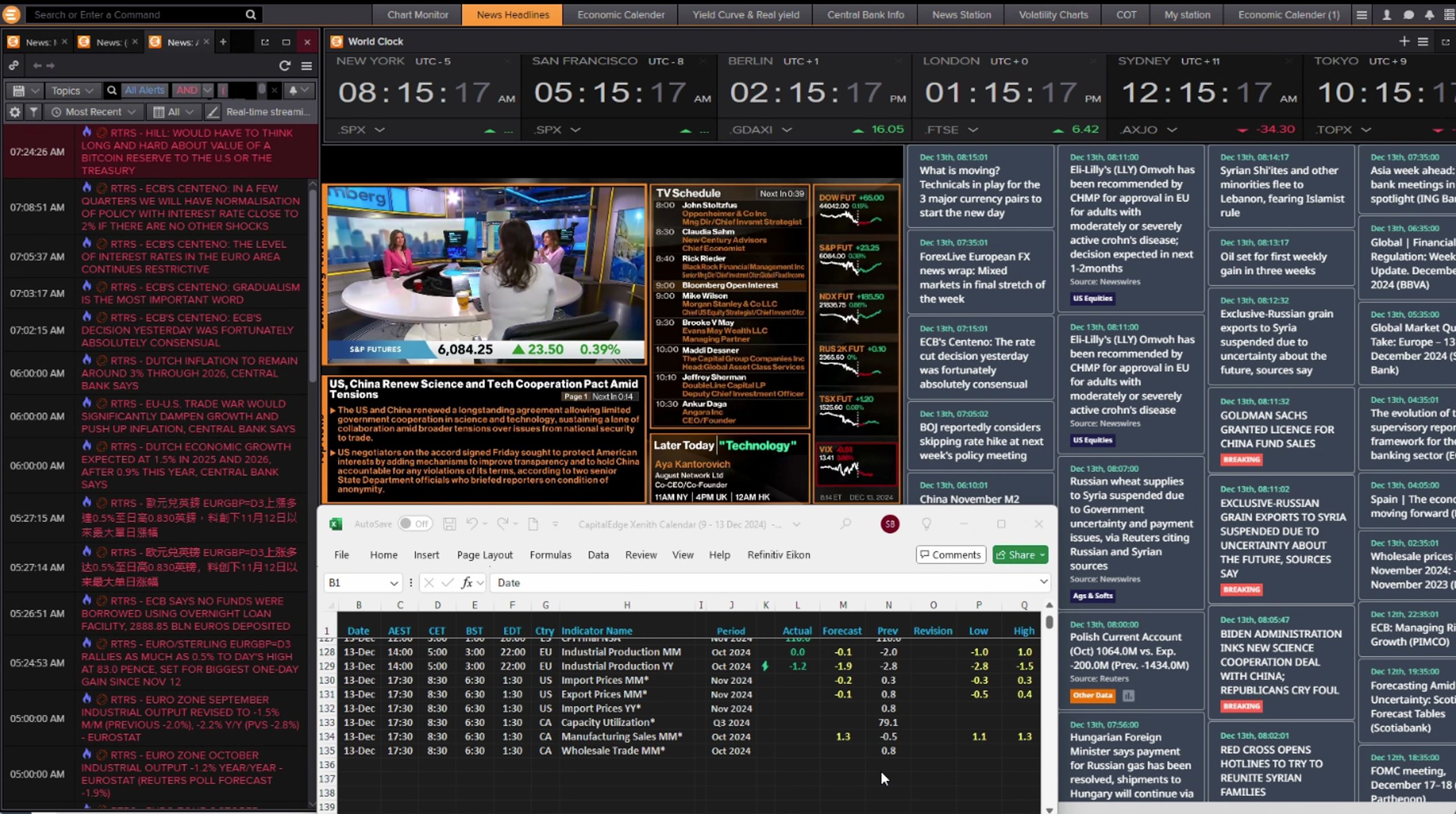Expand the Excel formula bar
The image size is (1456, 814).
[x=1044, y=582]
